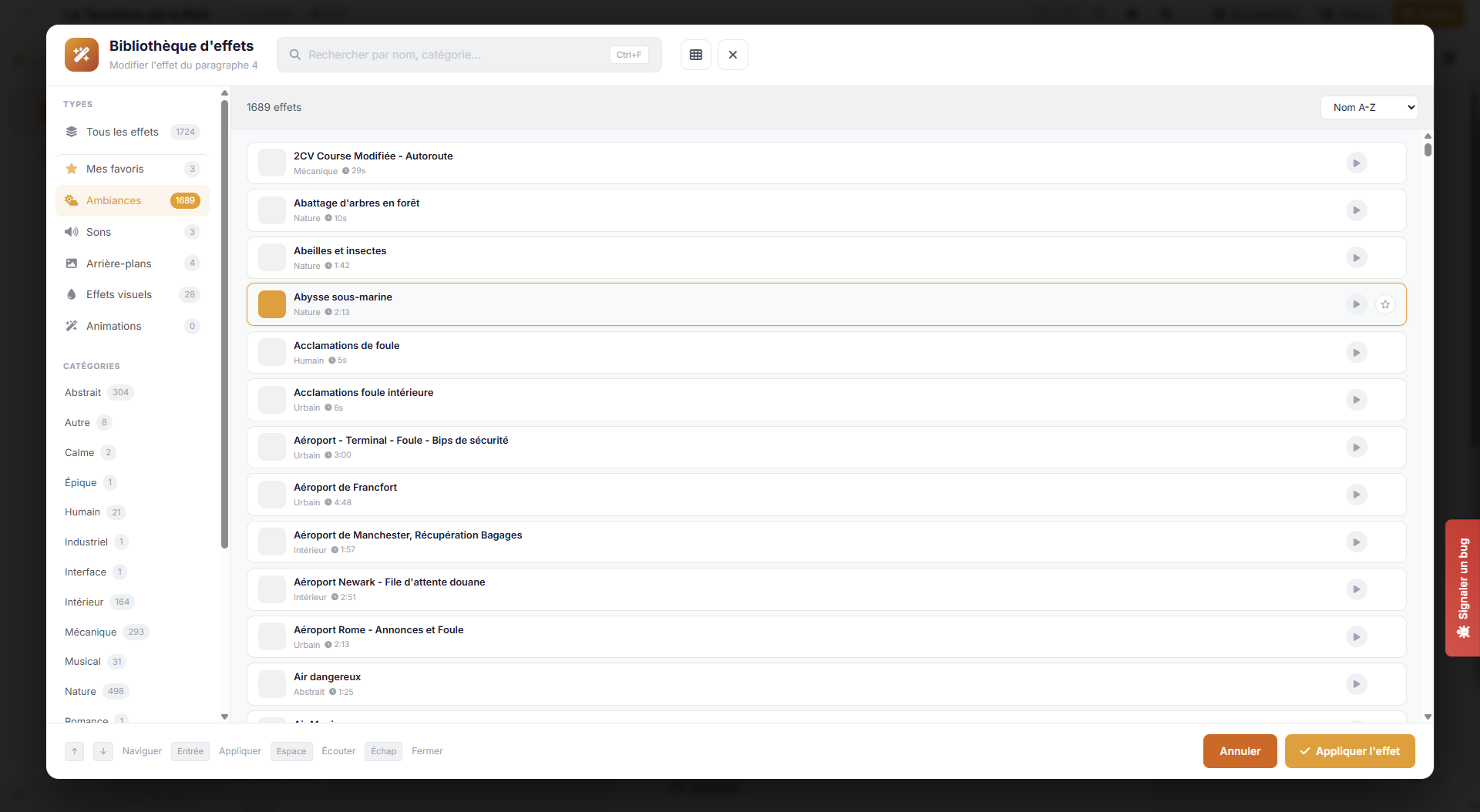Focus the effect search field
Image resolution: width=1480 pixels, height=812 pixels.
point(455,55)
